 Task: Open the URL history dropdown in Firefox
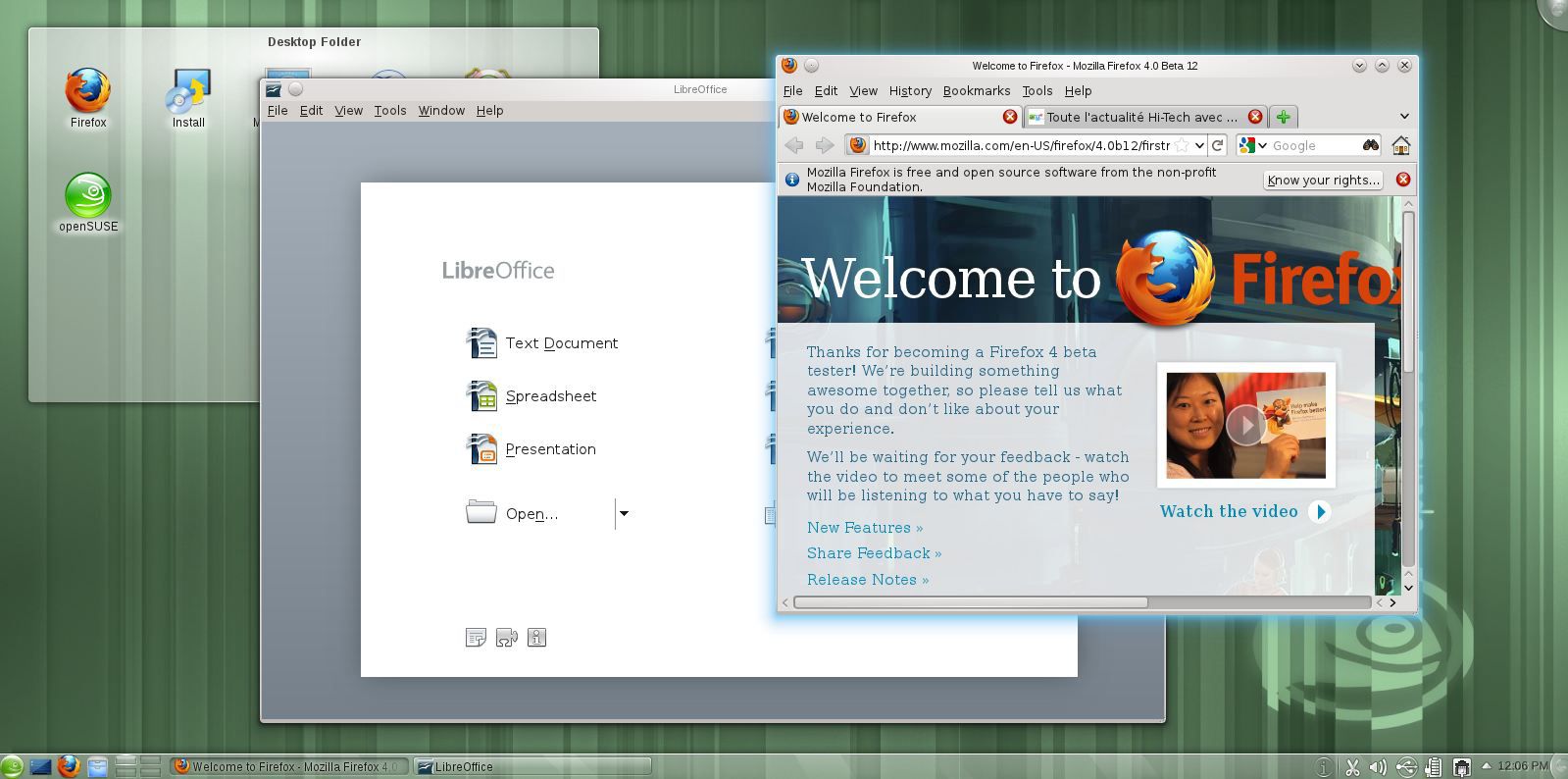1199,145
